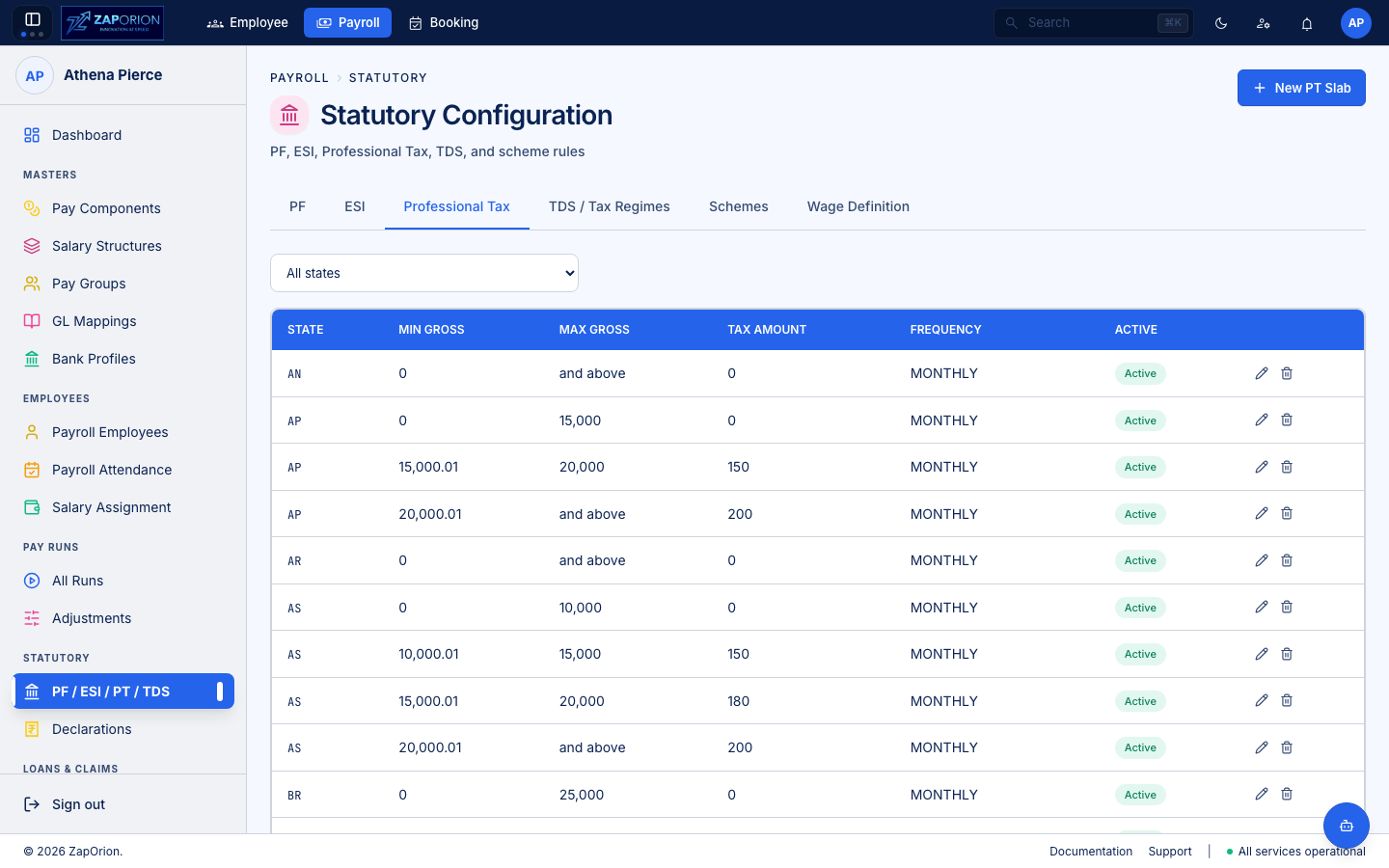Edit the BR state slab
The image size is (1389, 868).
coord(1262,794)
